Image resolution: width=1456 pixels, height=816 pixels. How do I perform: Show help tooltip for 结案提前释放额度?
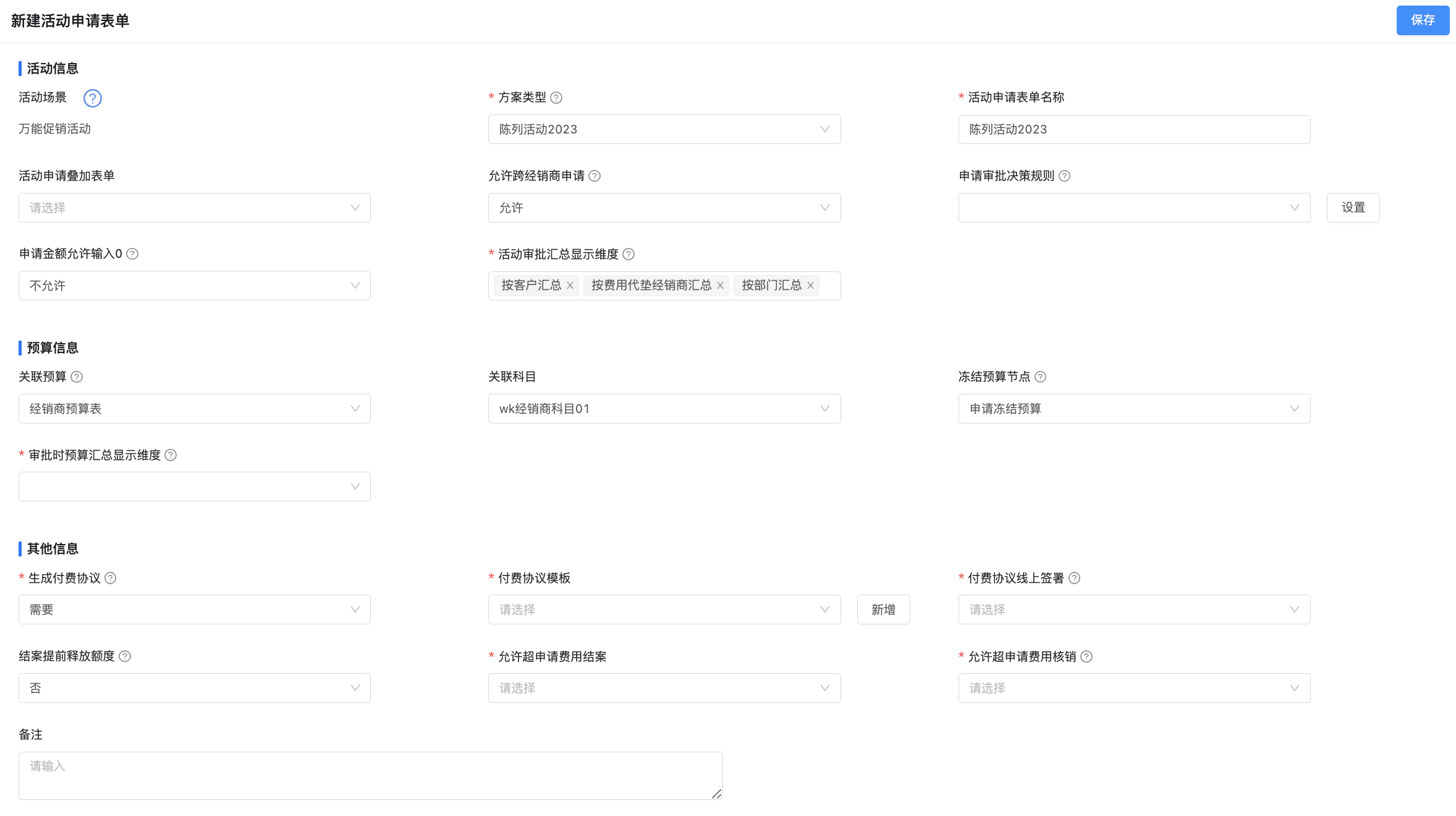[x=125, y=657]
